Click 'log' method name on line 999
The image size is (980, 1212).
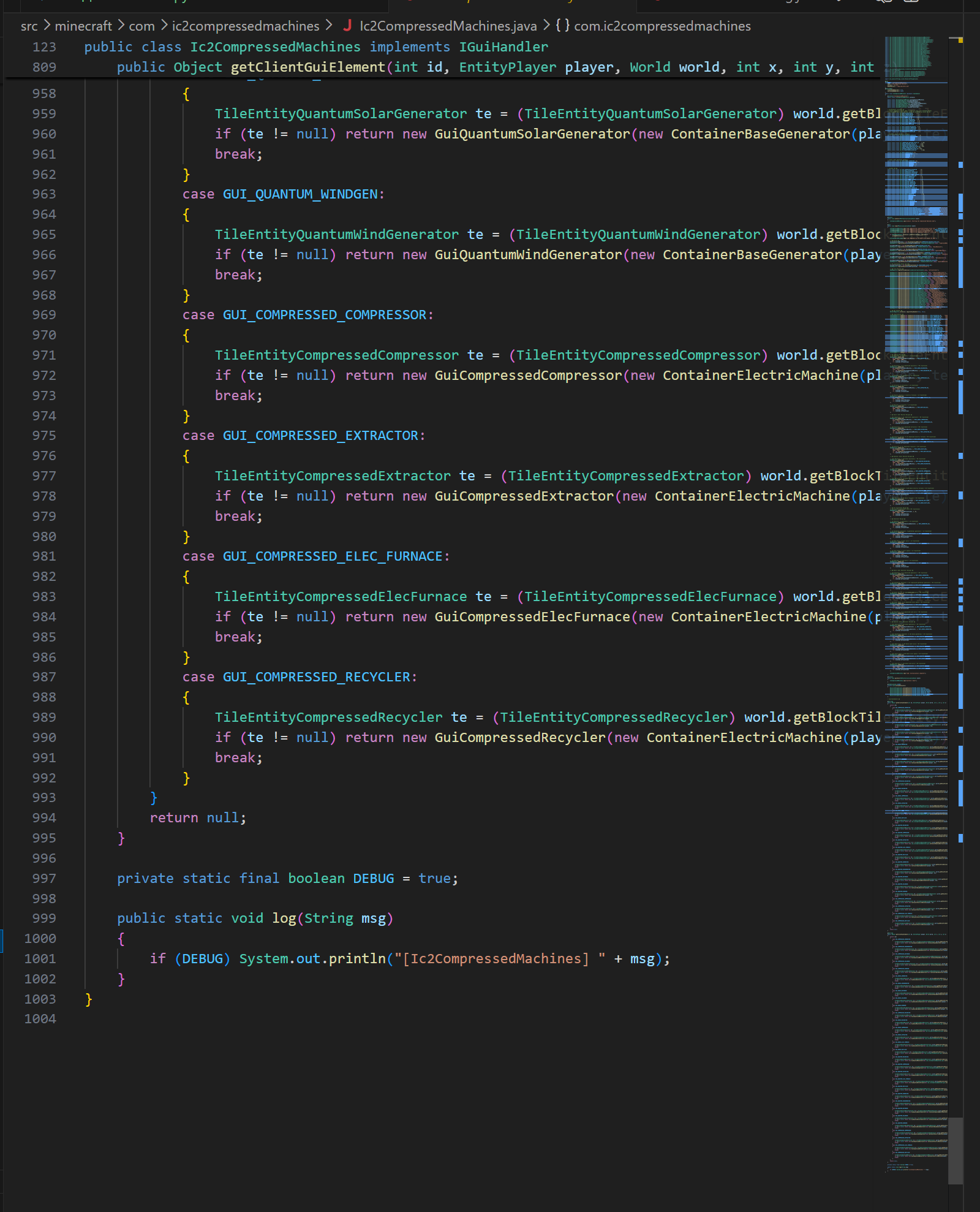[284, 918]
